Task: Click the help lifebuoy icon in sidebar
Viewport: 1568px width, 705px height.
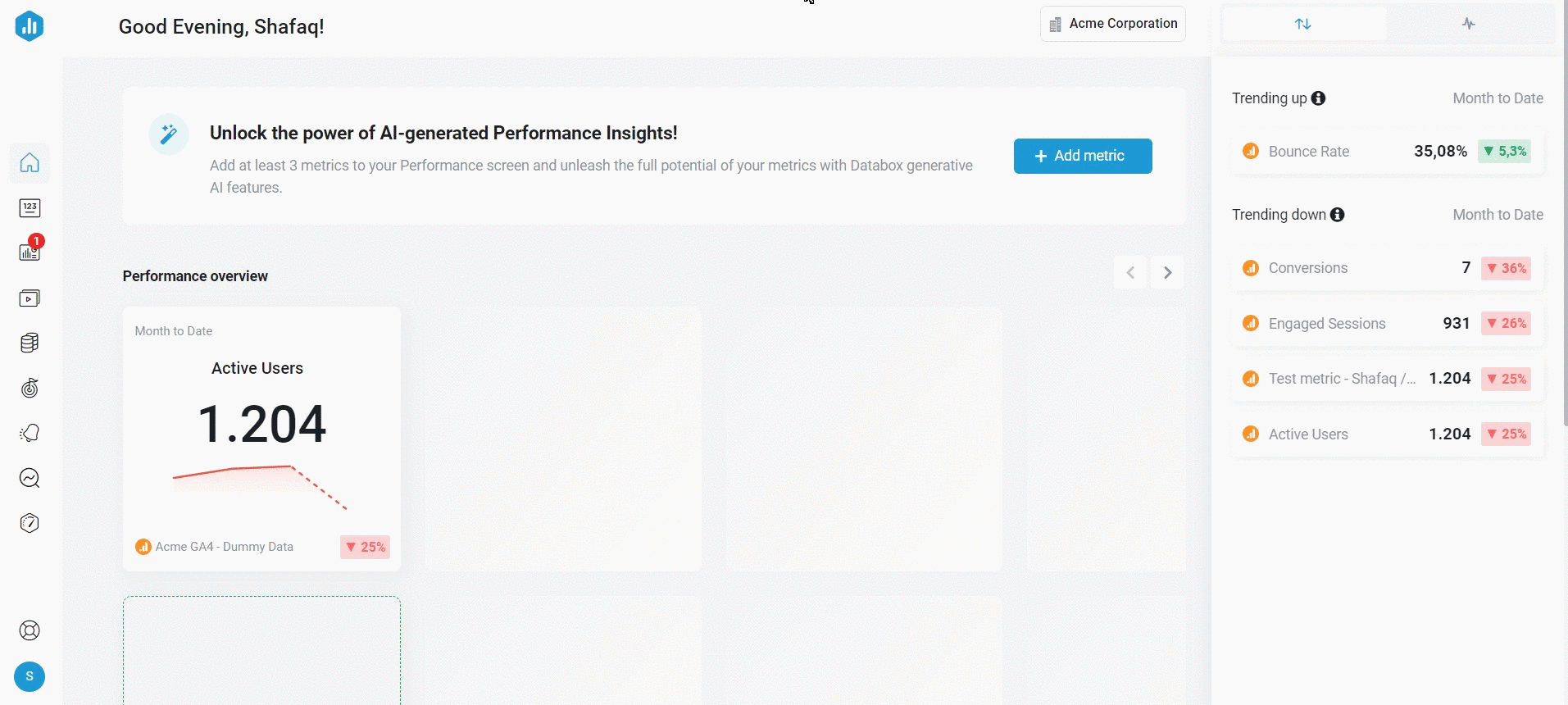Action: (x=30, y=630)
